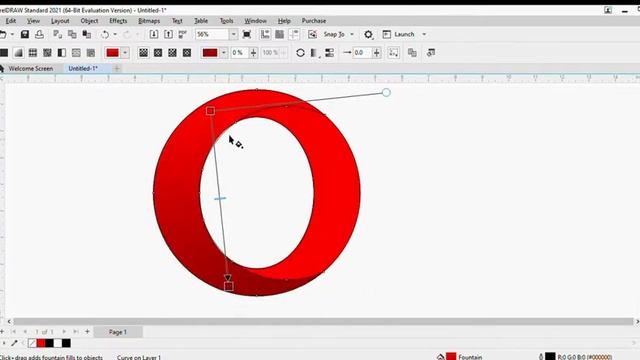Click the node transparency 0% field
Viewport: 640px width, 360px height.
tap(240, 53)
